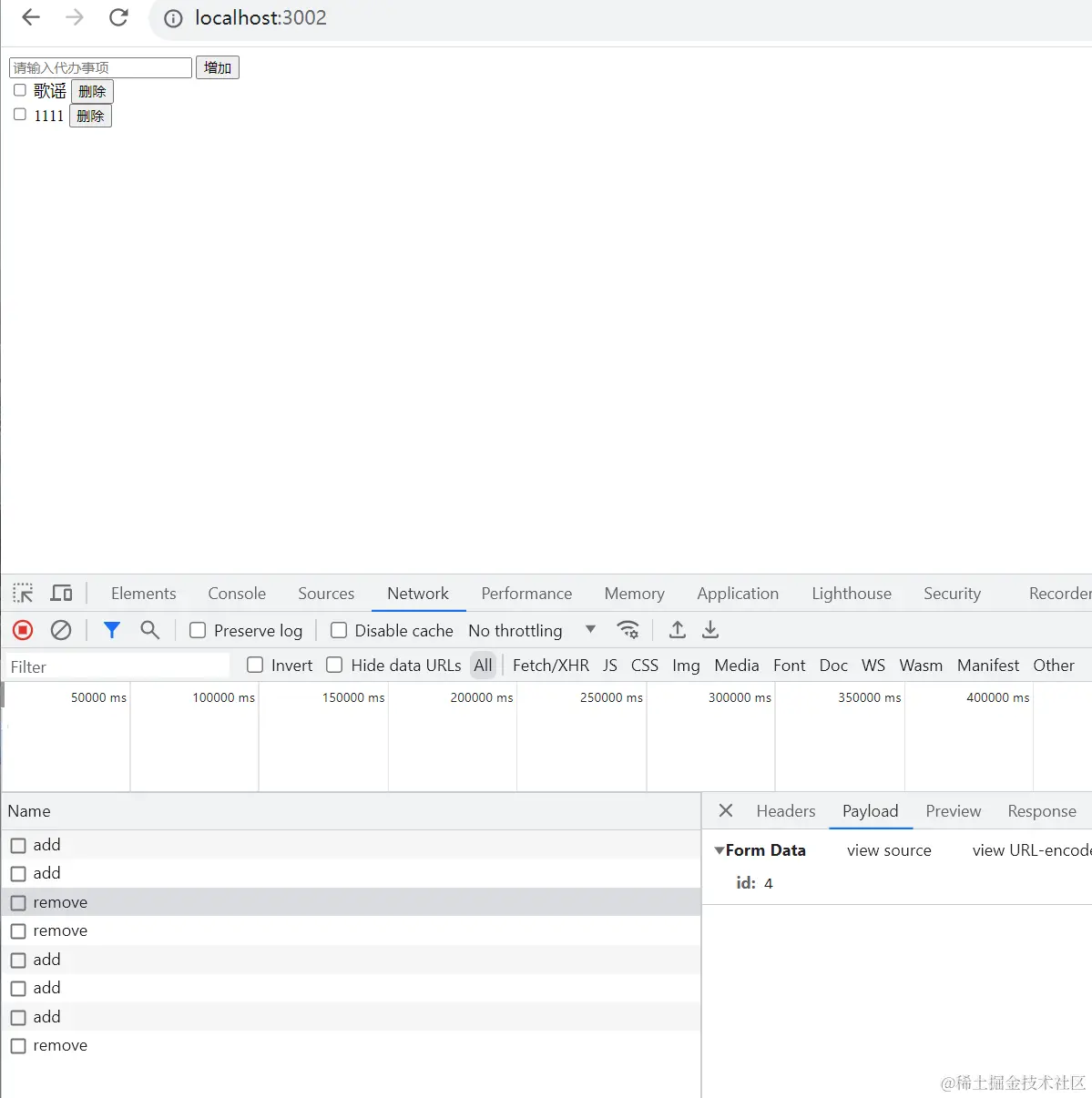Filter requests by Font

[x=790, y=666]
